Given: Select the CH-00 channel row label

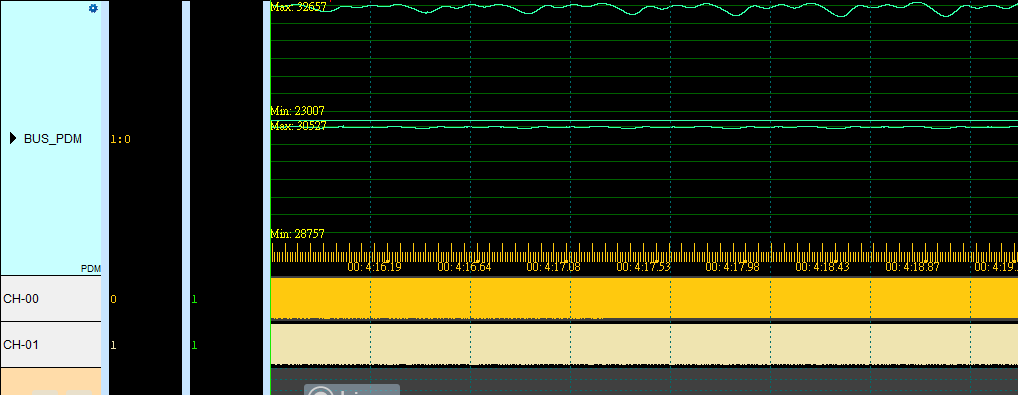Looking at the screenshot, I should click(51, 299).
